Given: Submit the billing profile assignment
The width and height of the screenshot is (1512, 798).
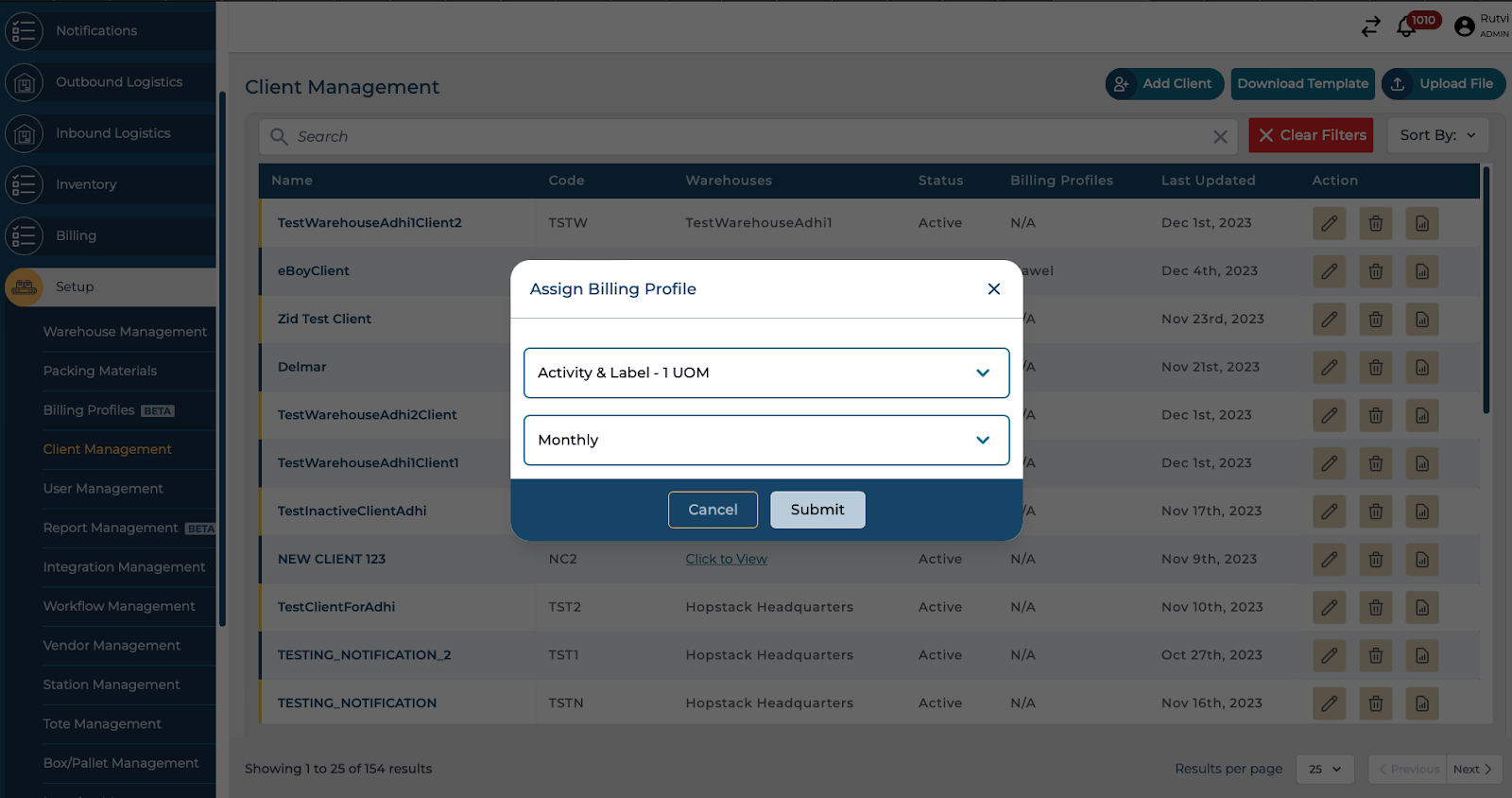Looking at the screenshot, I should coord(816,510).
